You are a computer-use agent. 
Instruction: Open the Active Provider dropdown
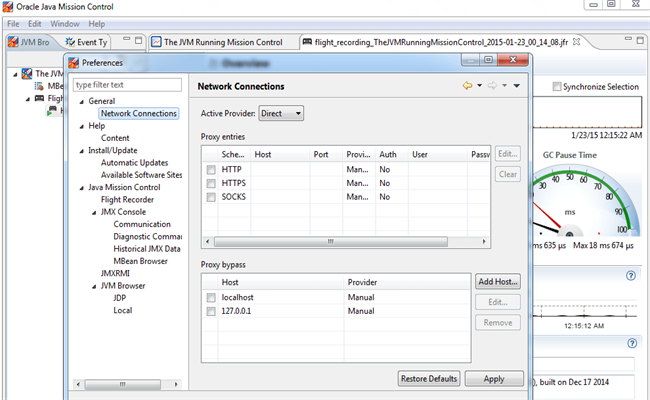coord(281,113)
